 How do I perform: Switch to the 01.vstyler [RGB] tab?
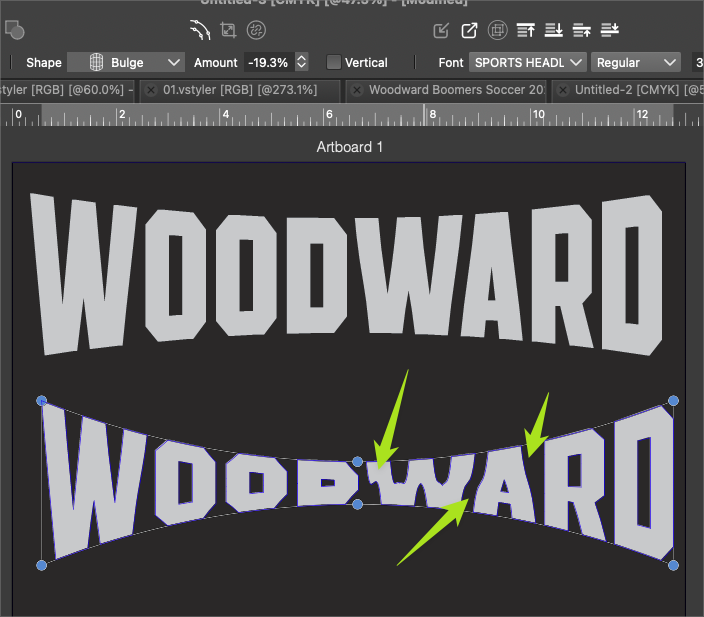click(240, 90)
